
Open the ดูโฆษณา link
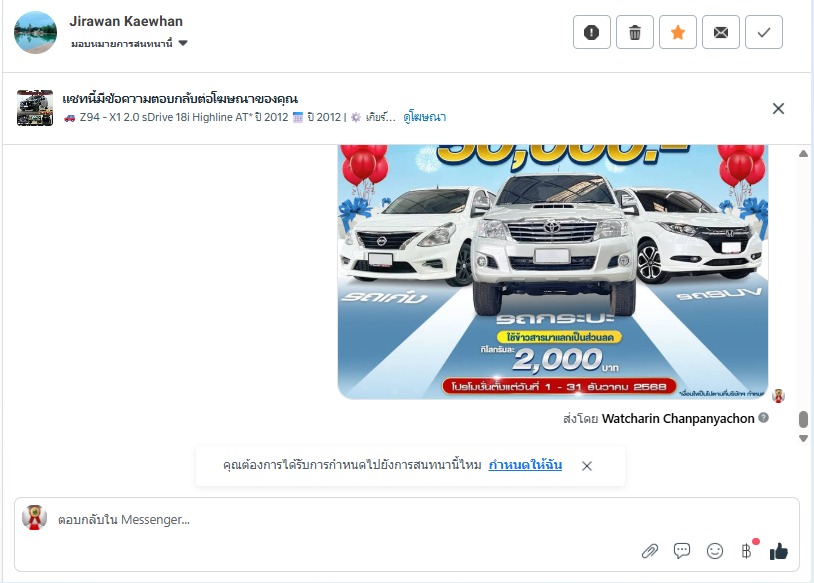(x=425, y=117)
